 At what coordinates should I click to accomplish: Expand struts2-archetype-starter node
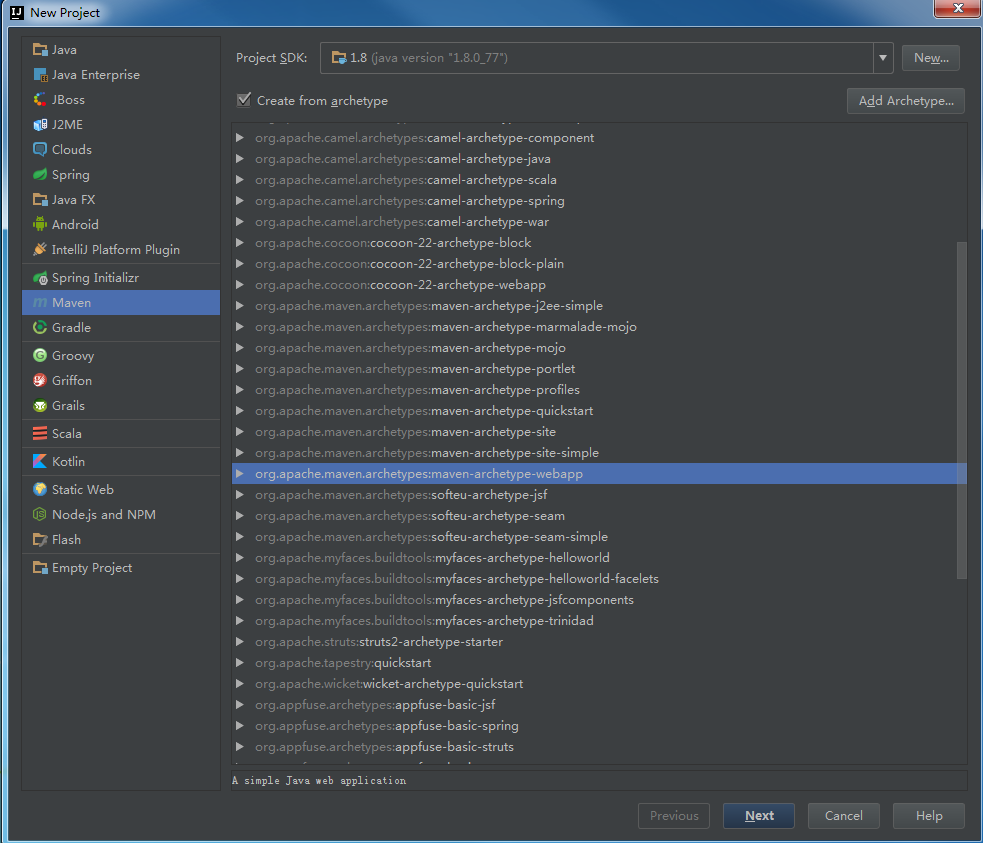(x=239, y=642)
